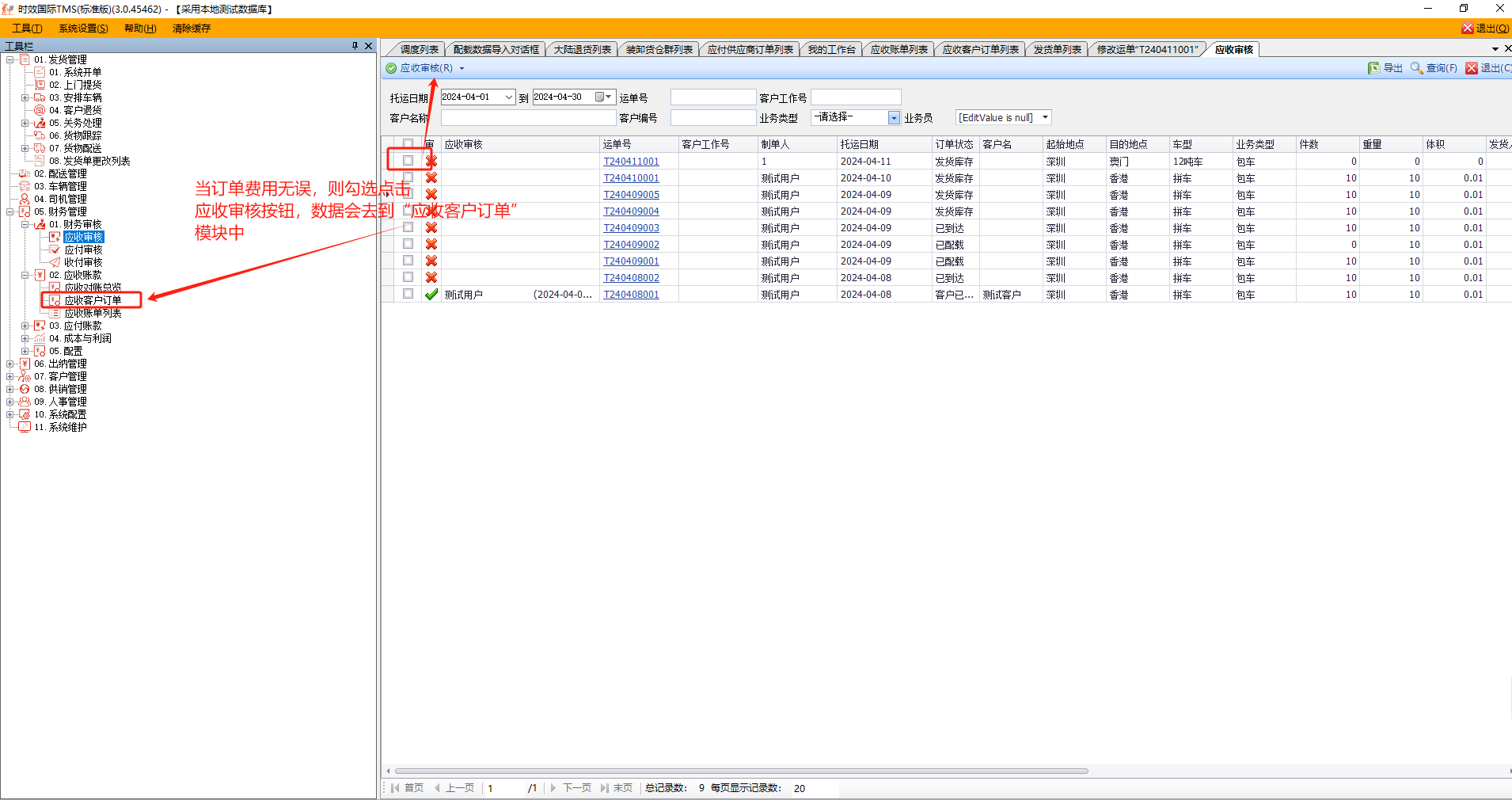Open the 业务员 EditValue dropdown
This screenshot has width=1512, height=800.
click(1045, 118)
